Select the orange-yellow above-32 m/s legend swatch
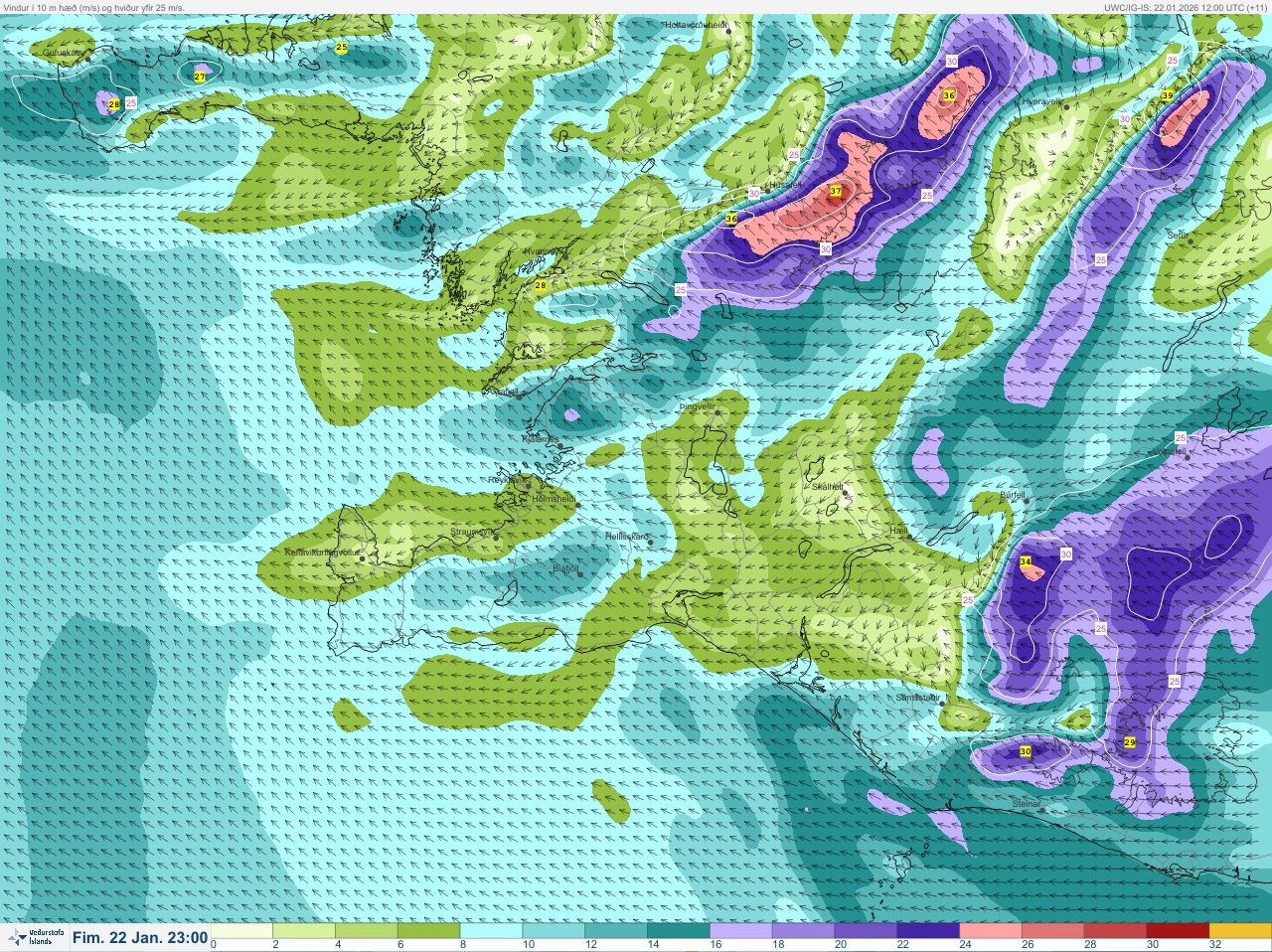Image resolution: width=1272 pixels, height=952 pixels. 1239,931
